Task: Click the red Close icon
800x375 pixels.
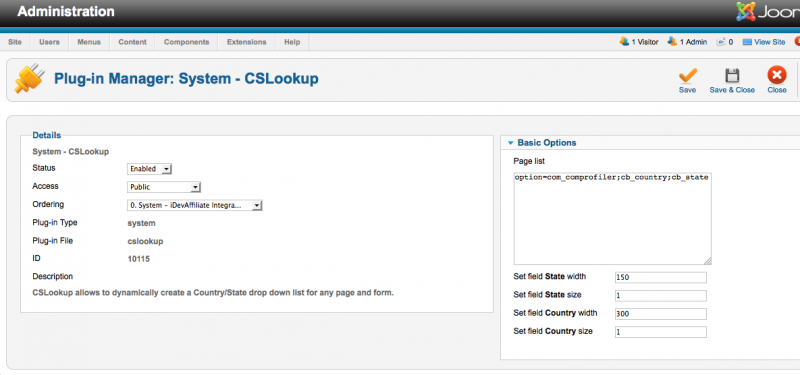Action: click(x=777, y=76)
